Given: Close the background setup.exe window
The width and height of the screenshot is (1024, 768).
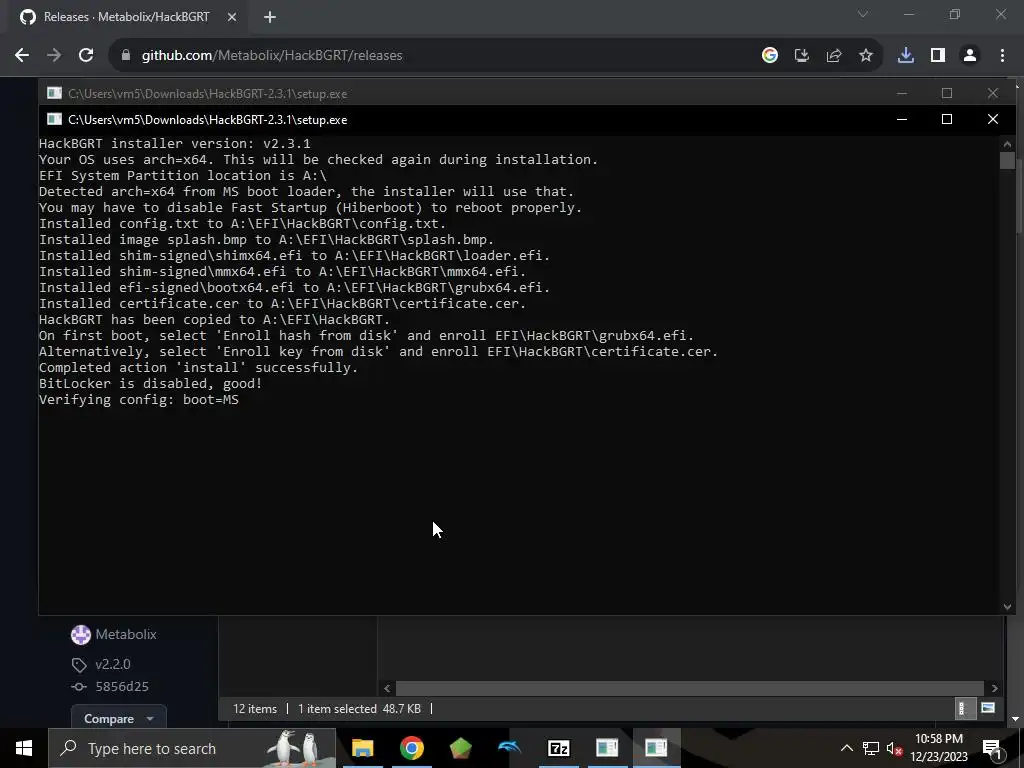Looking at the screenshot, I should coord(993,93).
